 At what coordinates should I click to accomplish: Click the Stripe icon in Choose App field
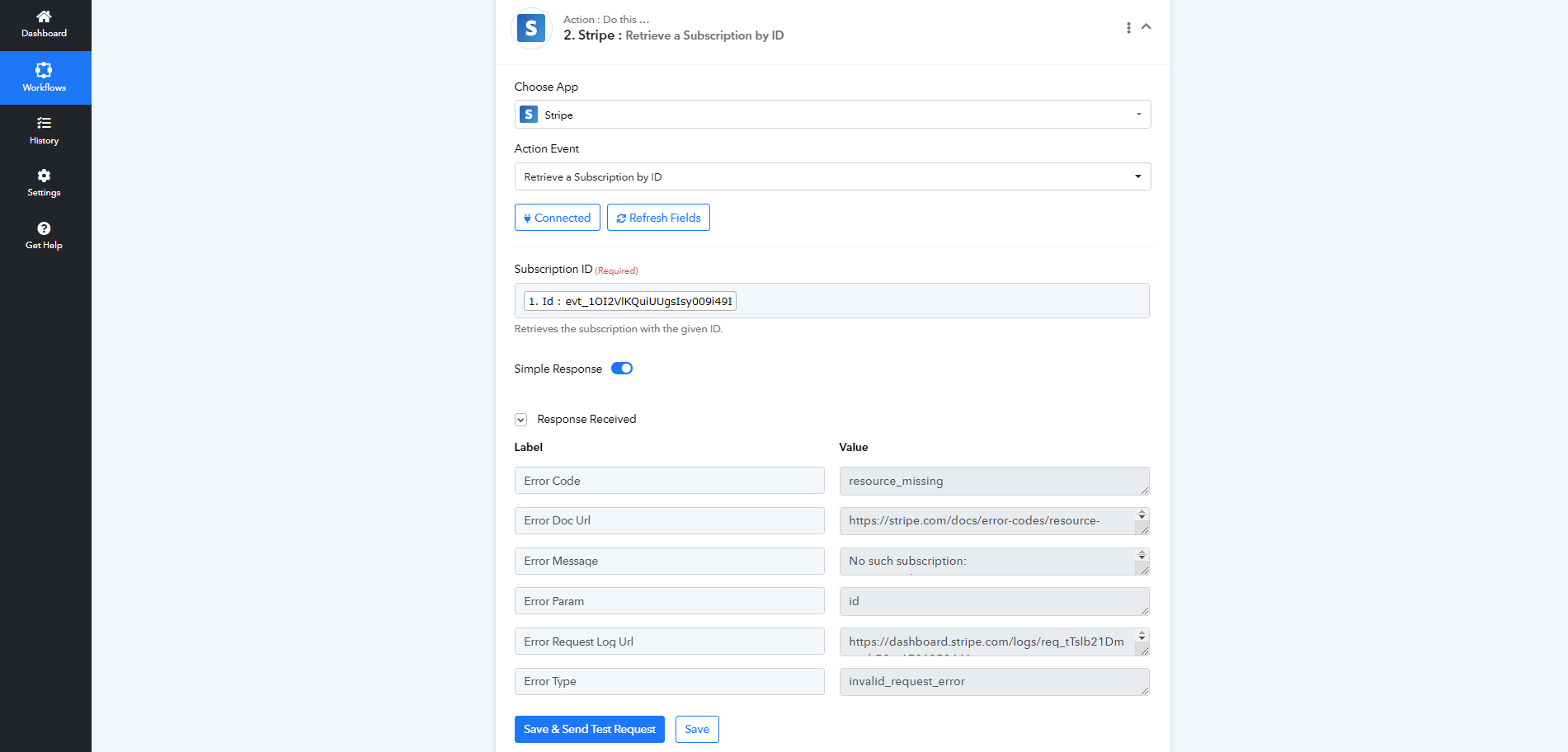pos(529,115)
